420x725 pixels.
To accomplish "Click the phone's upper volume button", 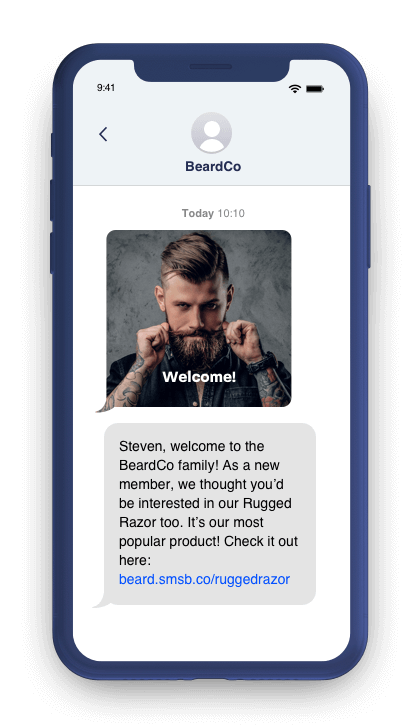I will pyautogui.click(x=51, y=200).
